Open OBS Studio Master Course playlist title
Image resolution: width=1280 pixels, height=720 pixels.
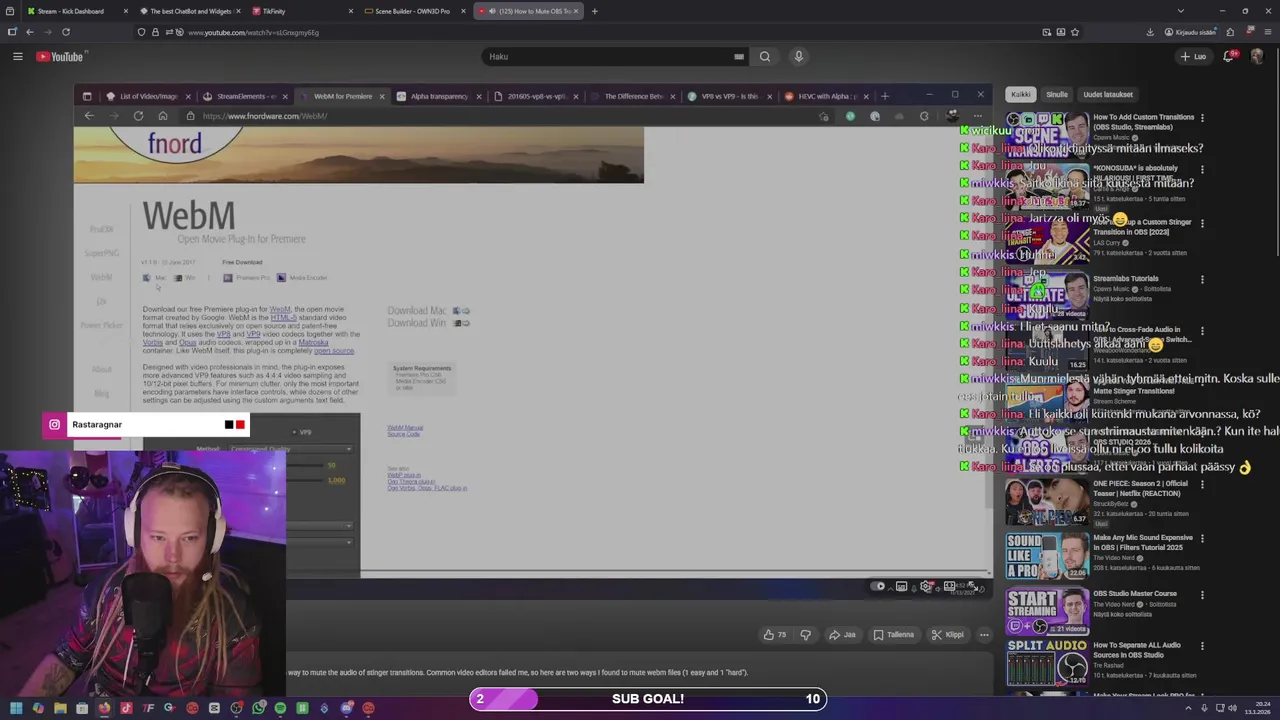point(1135,593)
